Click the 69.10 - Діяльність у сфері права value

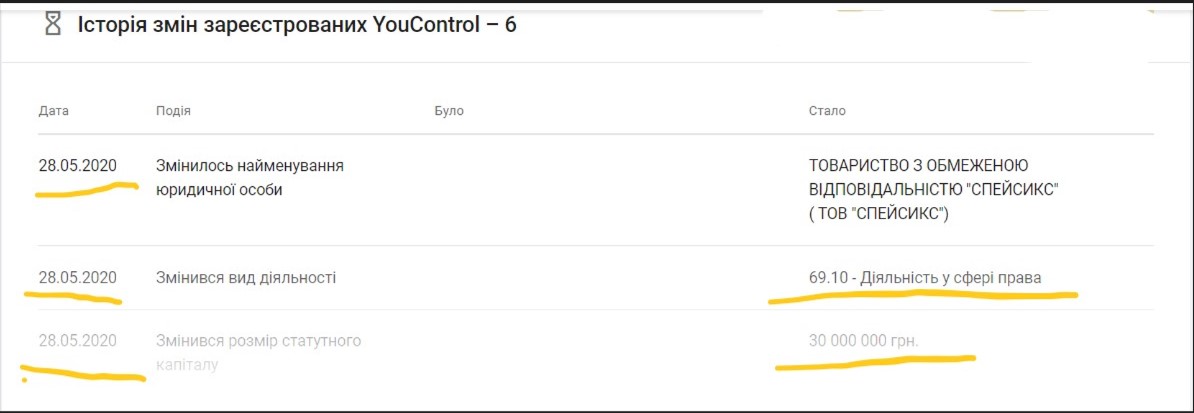925,277
